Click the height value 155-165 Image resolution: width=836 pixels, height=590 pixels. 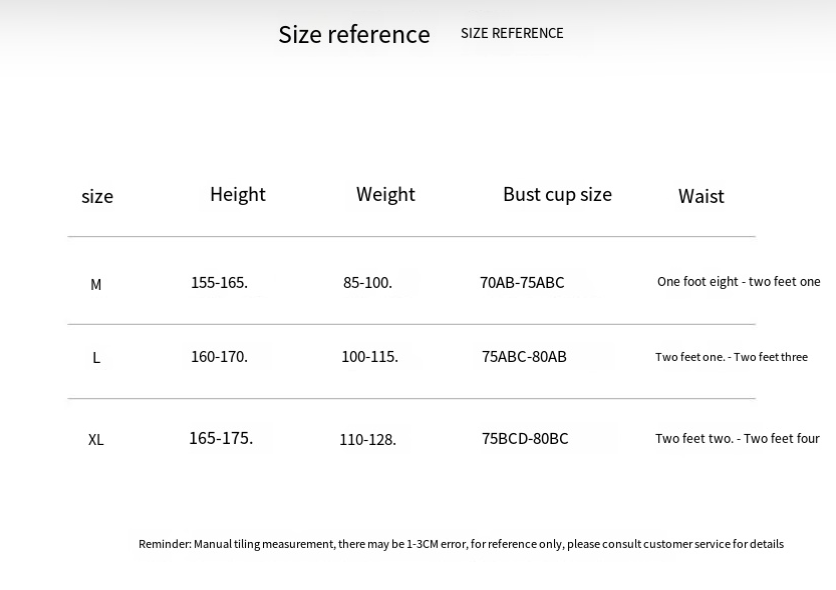219,282
